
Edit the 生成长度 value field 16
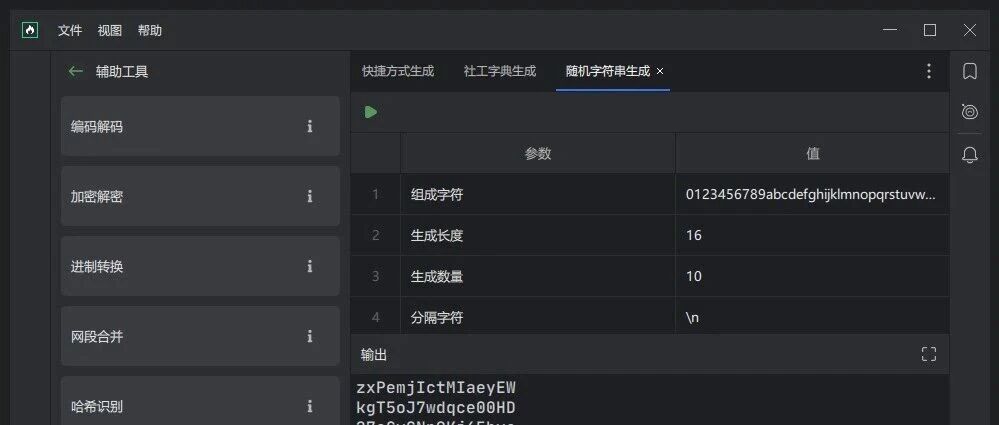coord(812,235)
